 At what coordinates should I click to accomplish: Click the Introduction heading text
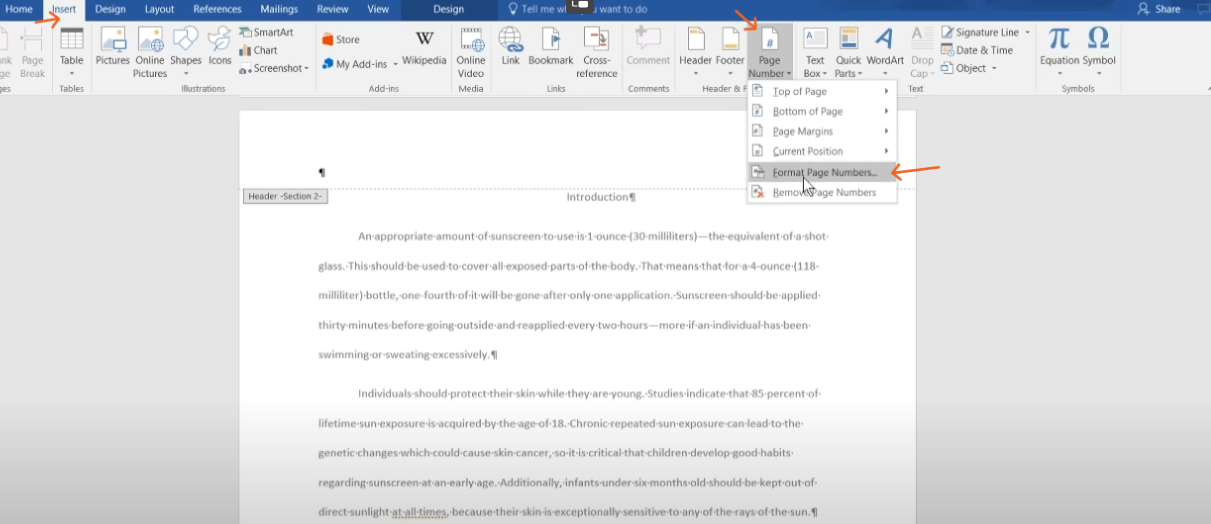600,197
